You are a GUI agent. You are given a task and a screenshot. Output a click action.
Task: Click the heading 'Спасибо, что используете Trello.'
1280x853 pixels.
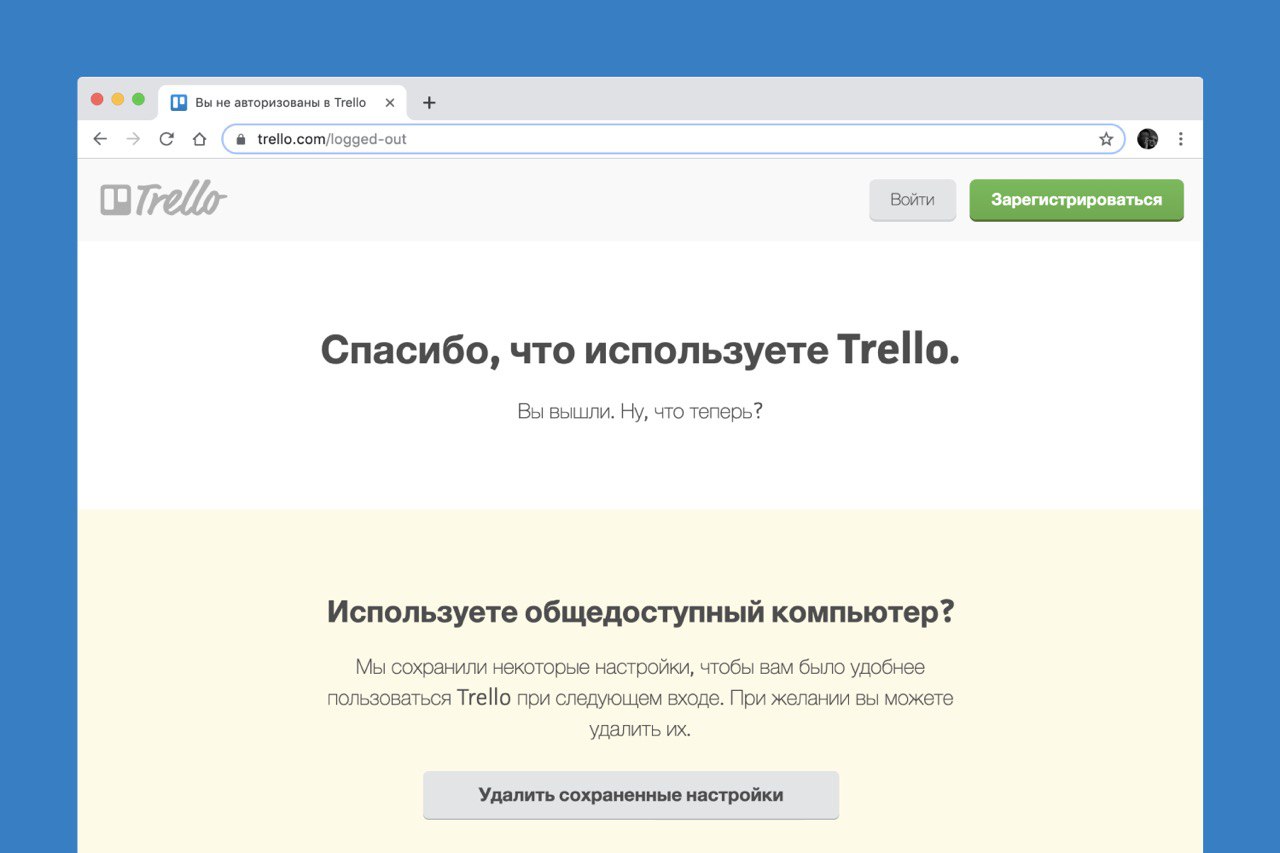640,350
